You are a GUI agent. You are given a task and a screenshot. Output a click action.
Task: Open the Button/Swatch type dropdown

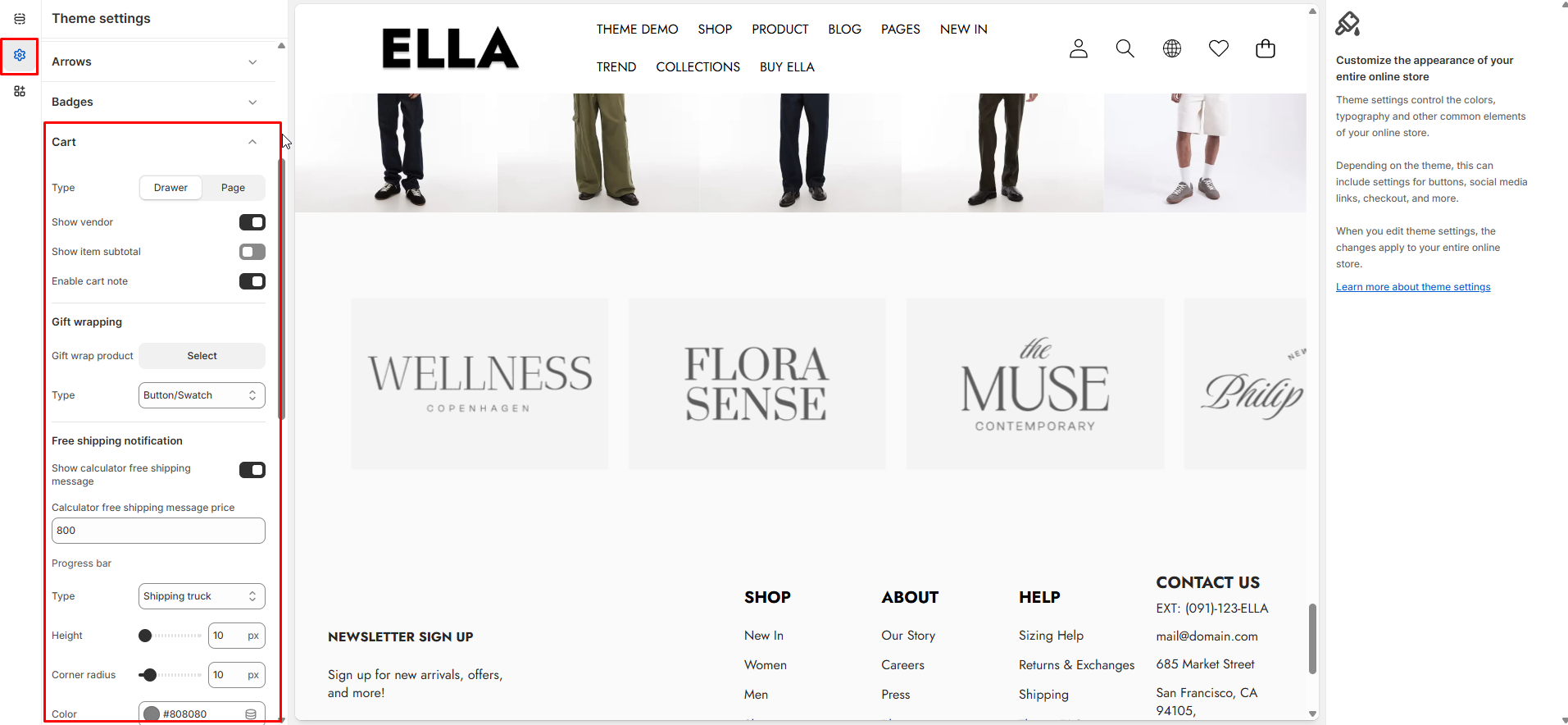point(202,395)
